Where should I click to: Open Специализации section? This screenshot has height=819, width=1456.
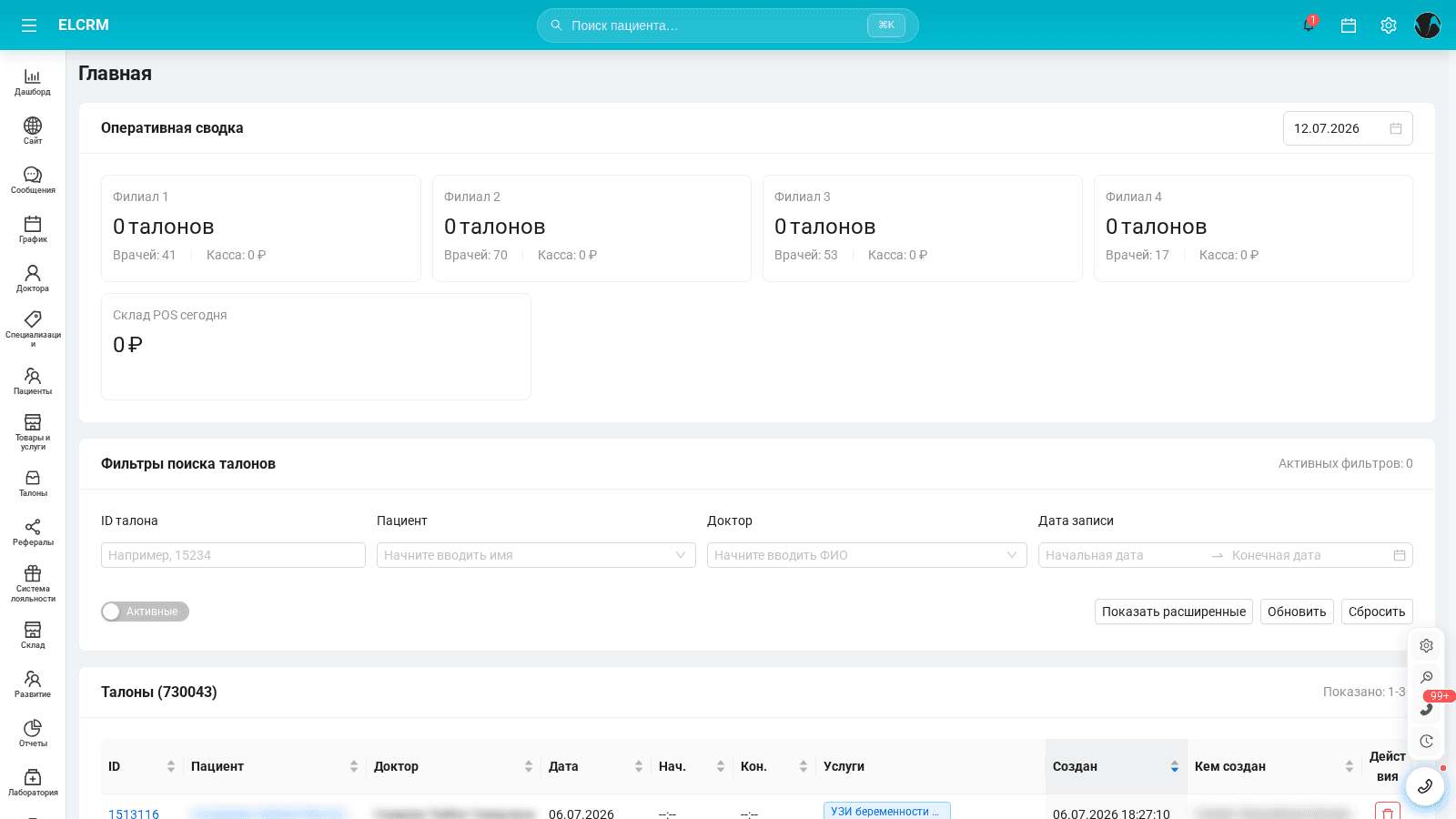coord(33,329)
